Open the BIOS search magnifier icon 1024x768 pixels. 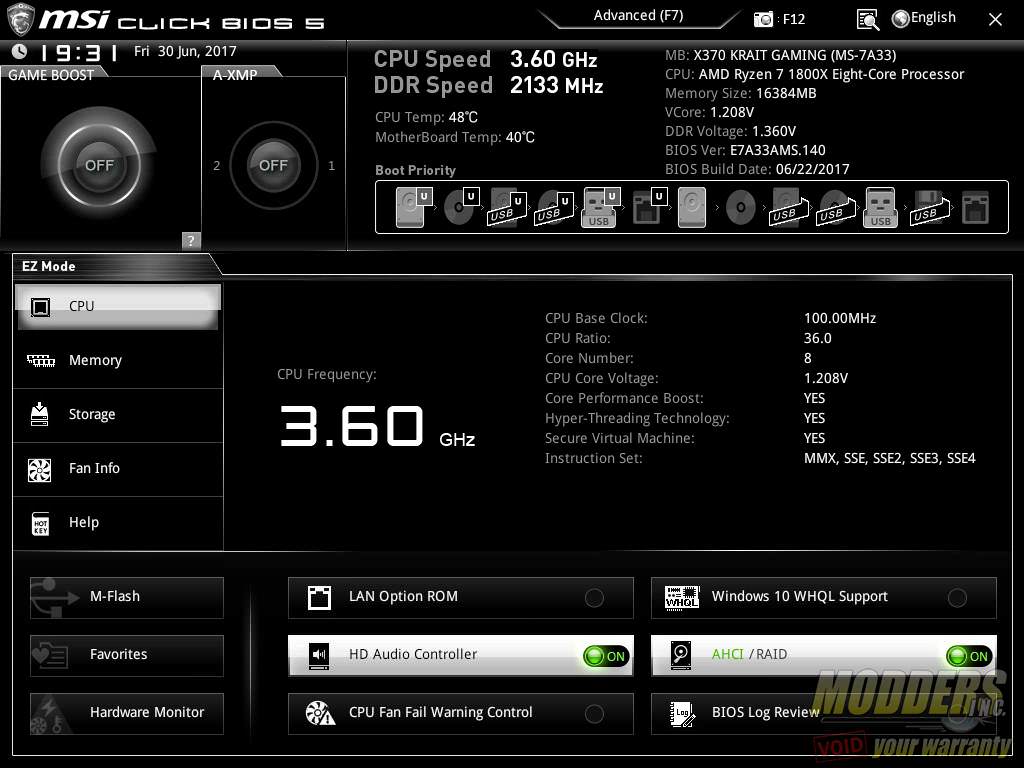coord(867,20)
